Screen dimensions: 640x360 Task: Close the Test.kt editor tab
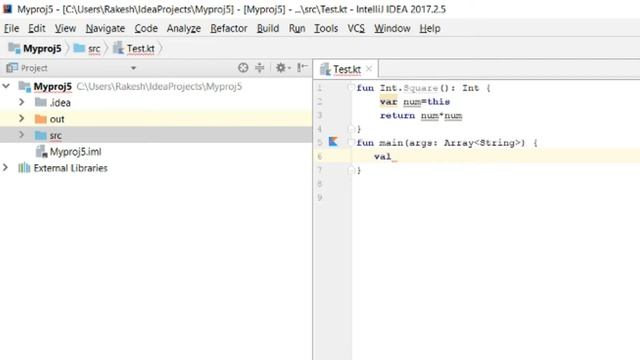pyautogui.click(x=369, y=69)
